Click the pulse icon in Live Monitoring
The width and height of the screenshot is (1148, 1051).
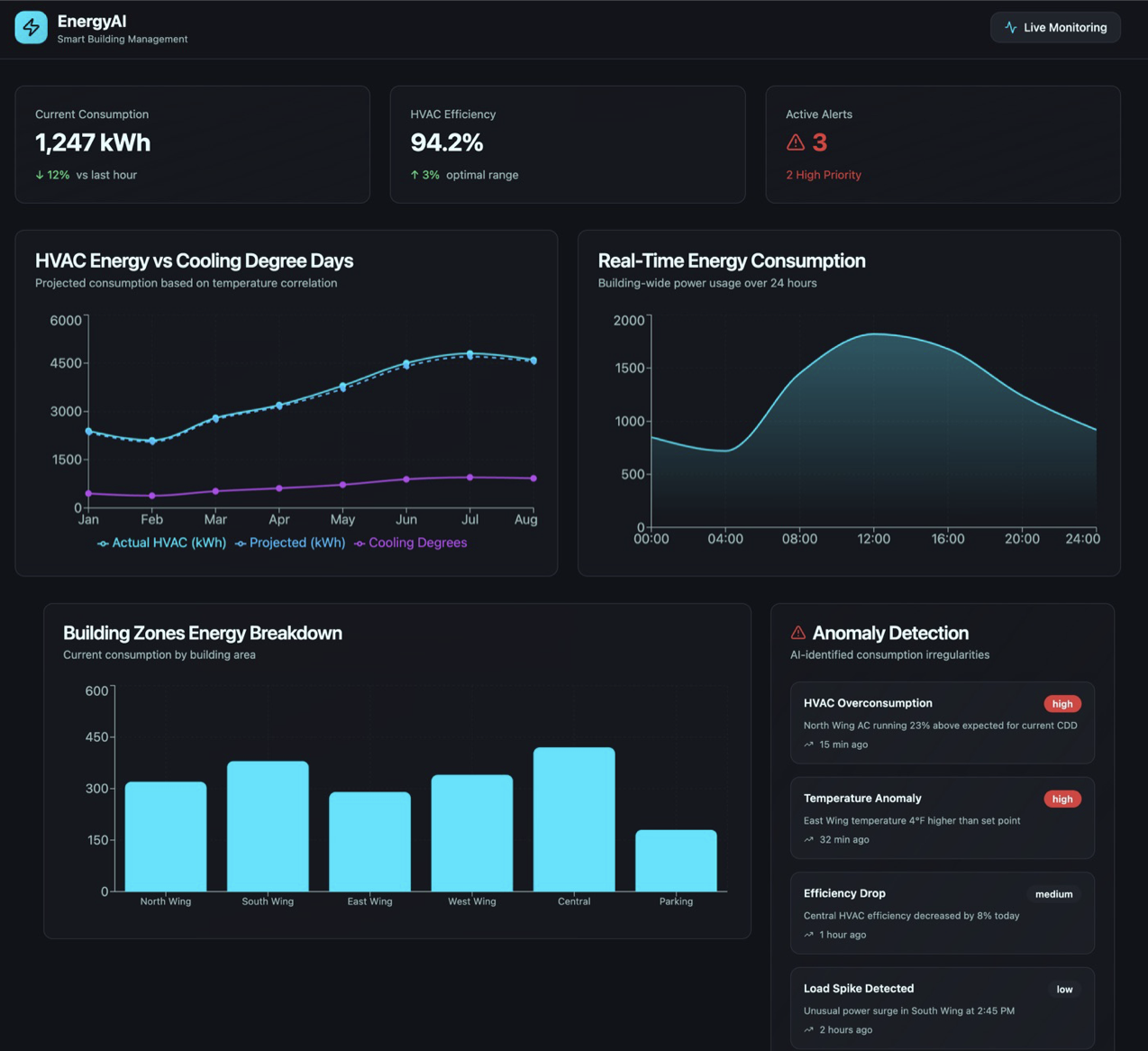[x=1011, y=28]
